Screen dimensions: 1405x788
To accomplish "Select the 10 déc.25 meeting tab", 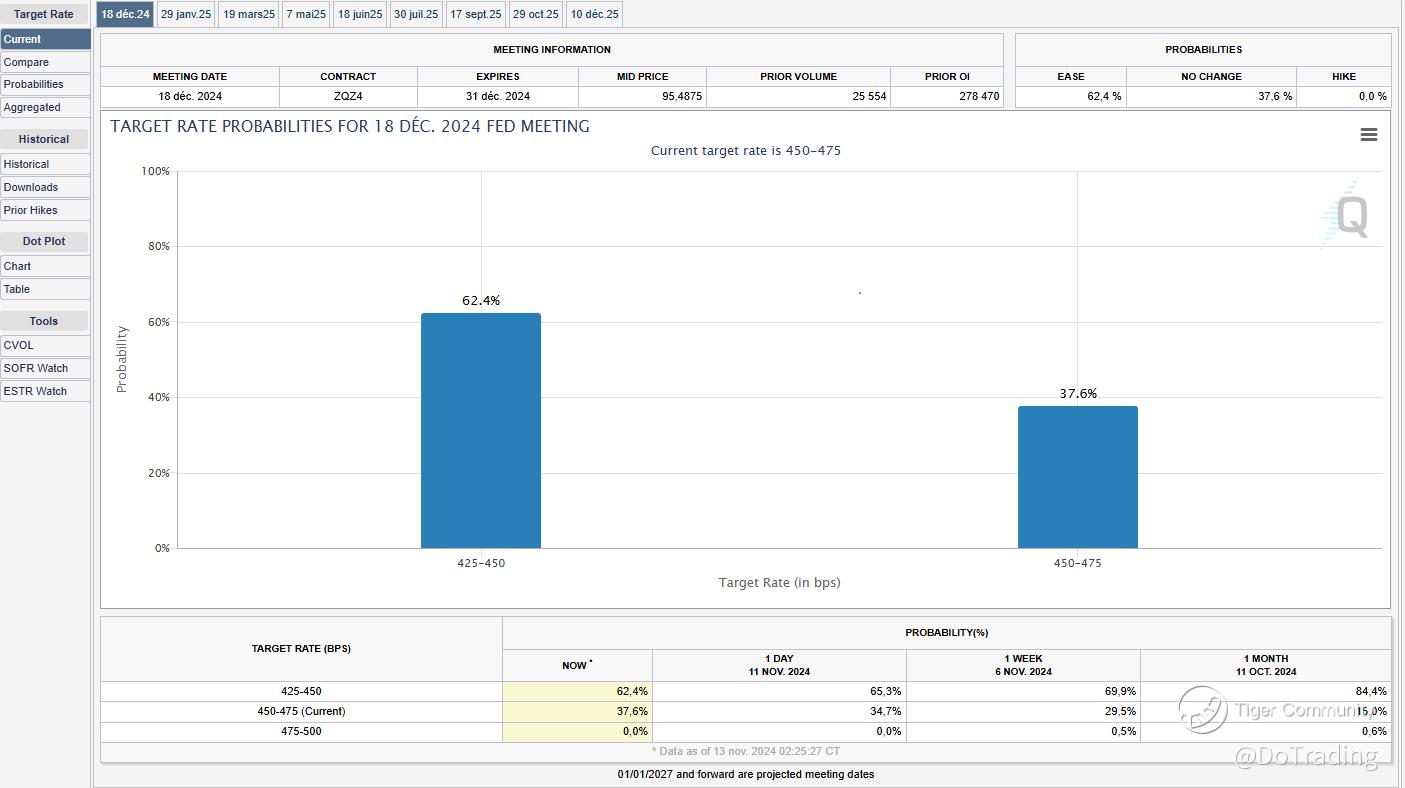I will (594, 14).
